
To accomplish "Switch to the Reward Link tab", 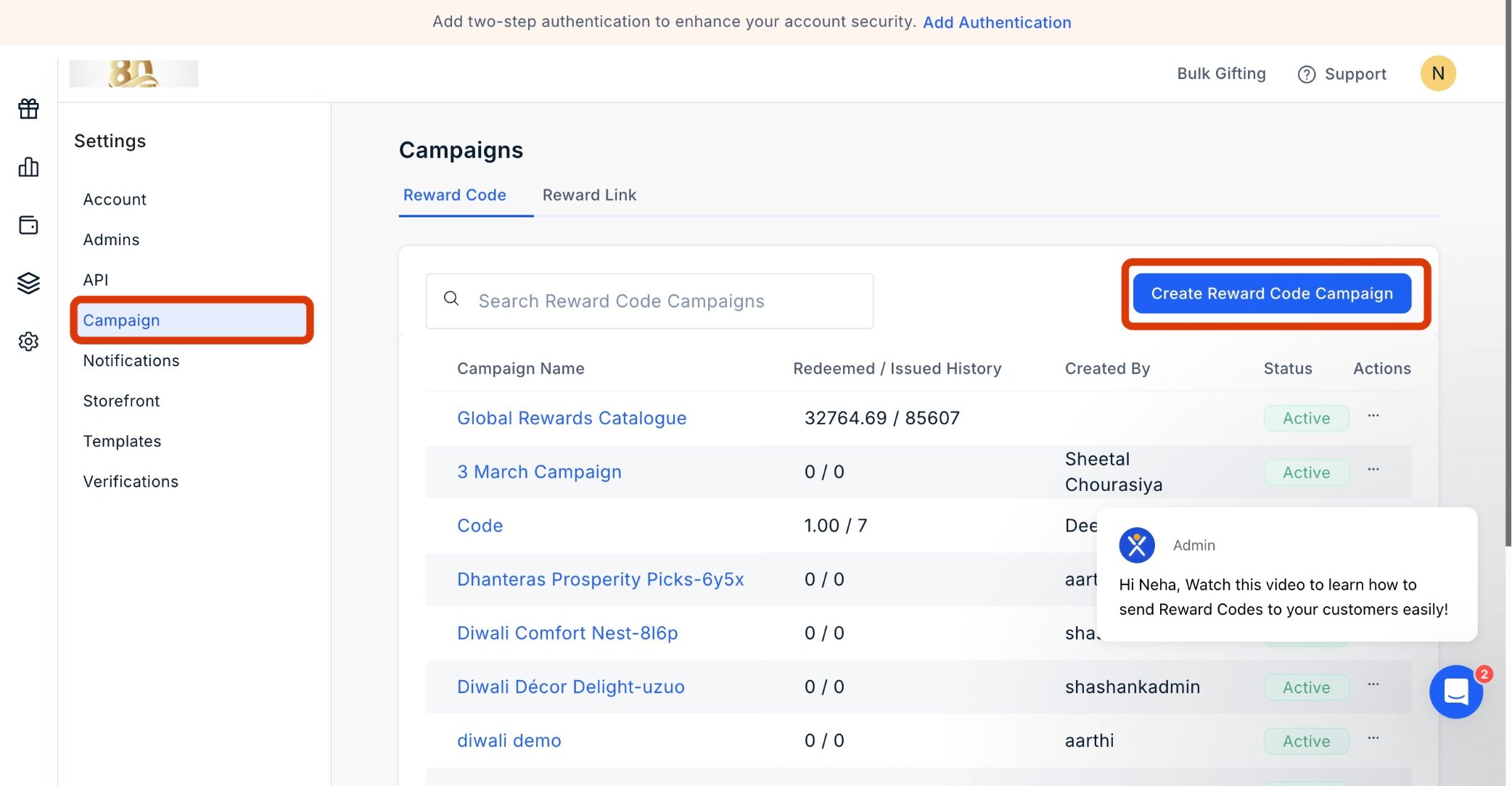I will [589, 195].
